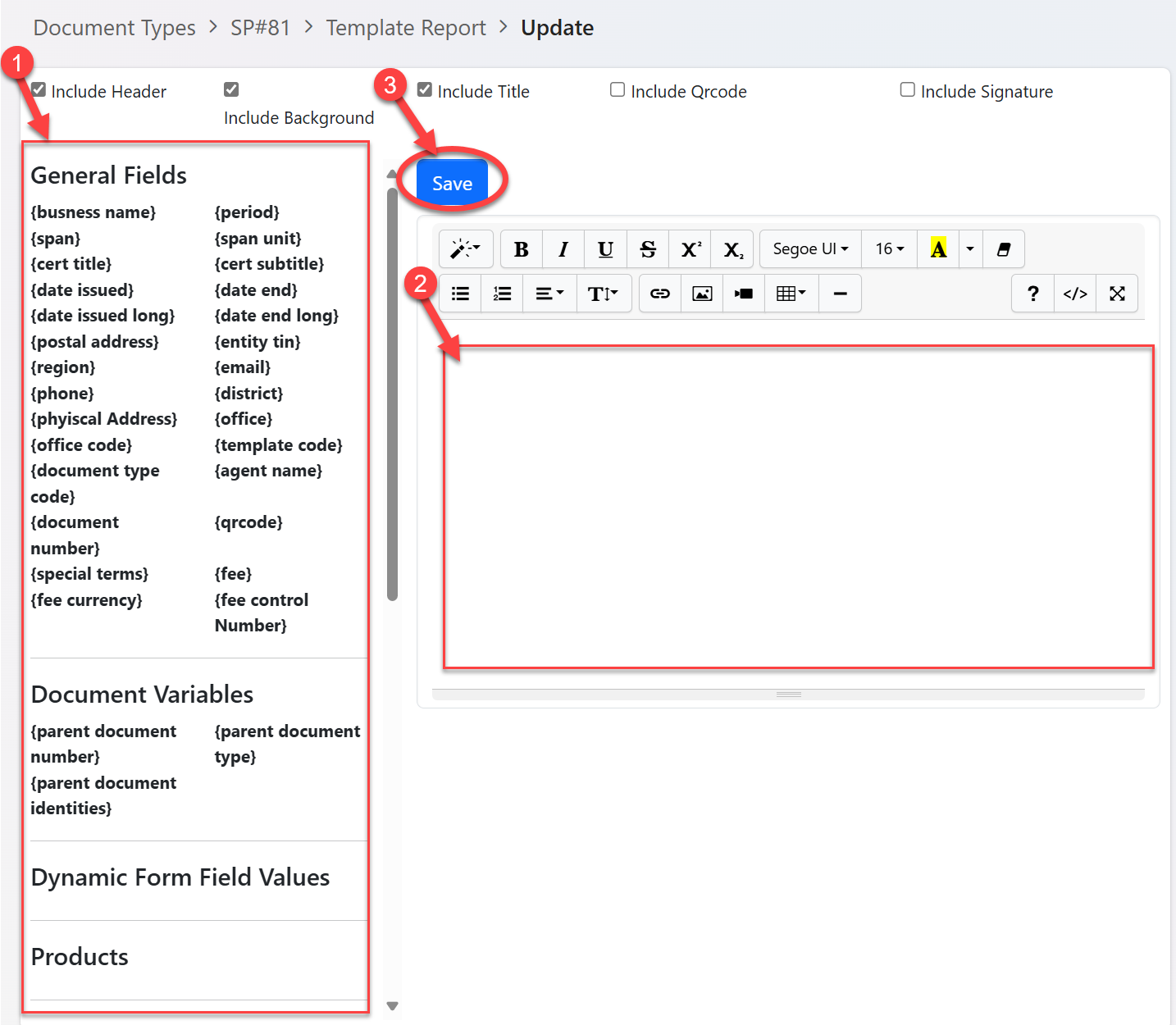Open the SP#81 breadcrumb link
This screenshot has width=1176, height=1025.
[x=260, y=28]
